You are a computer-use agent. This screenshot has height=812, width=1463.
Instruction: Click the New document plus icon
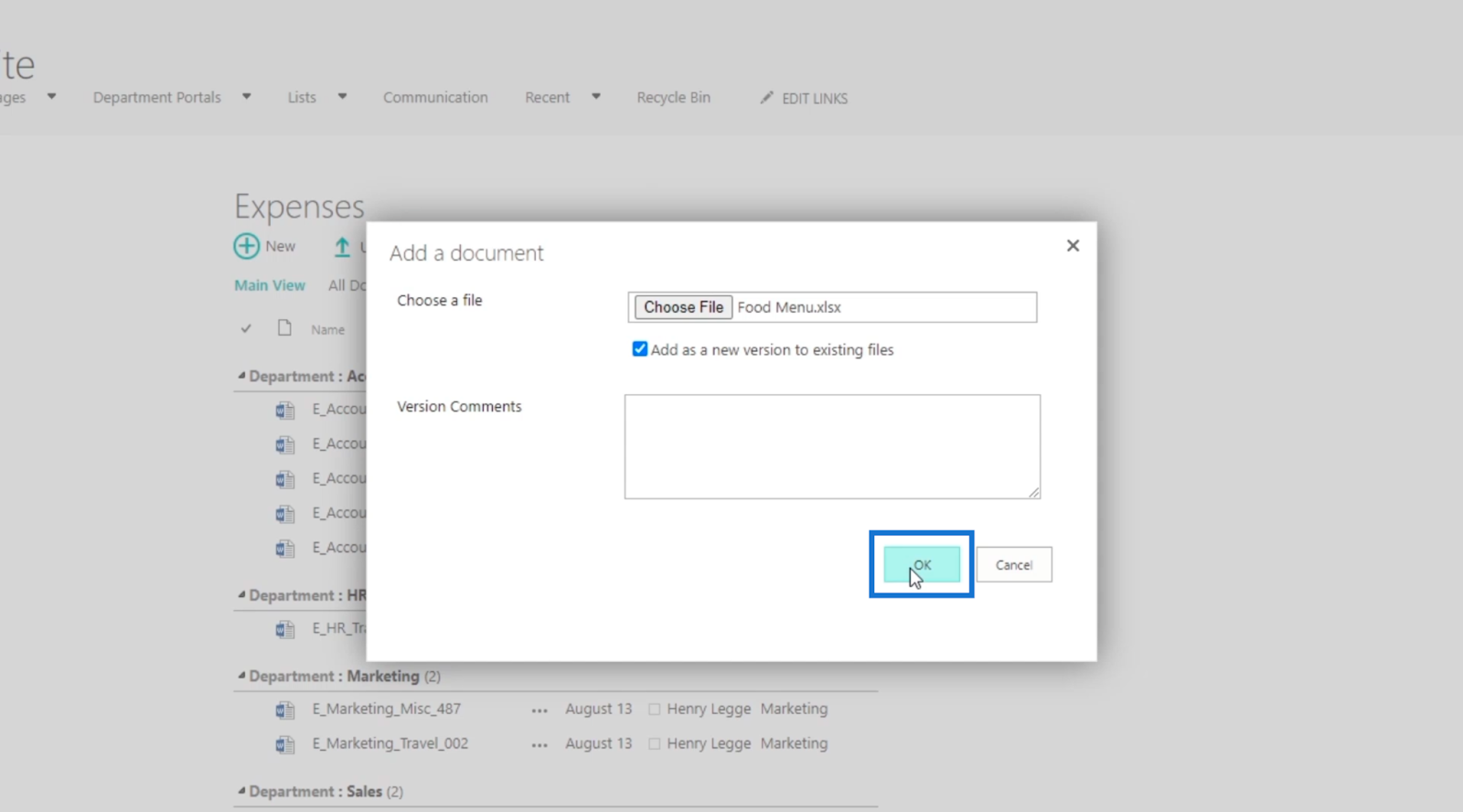[x=246, y=246]
